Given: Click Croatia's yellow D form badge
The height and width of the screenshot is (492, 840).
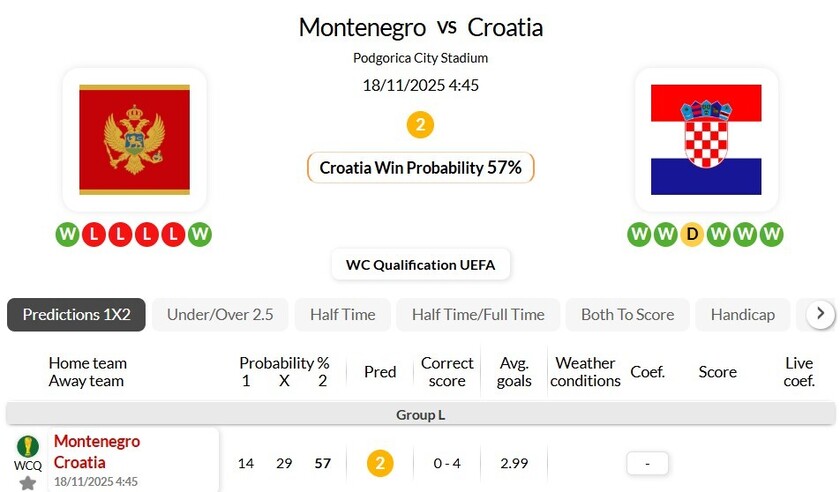Looking at the screenshot, I should 692,234.
